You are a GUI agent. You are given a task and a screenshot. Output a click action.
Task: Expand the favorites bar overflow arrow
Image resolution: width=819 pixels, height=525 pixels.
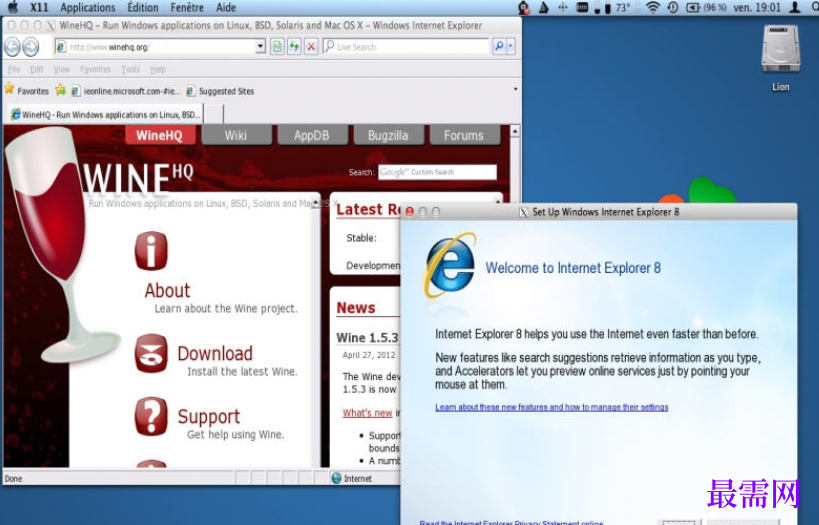click(516, 89)
